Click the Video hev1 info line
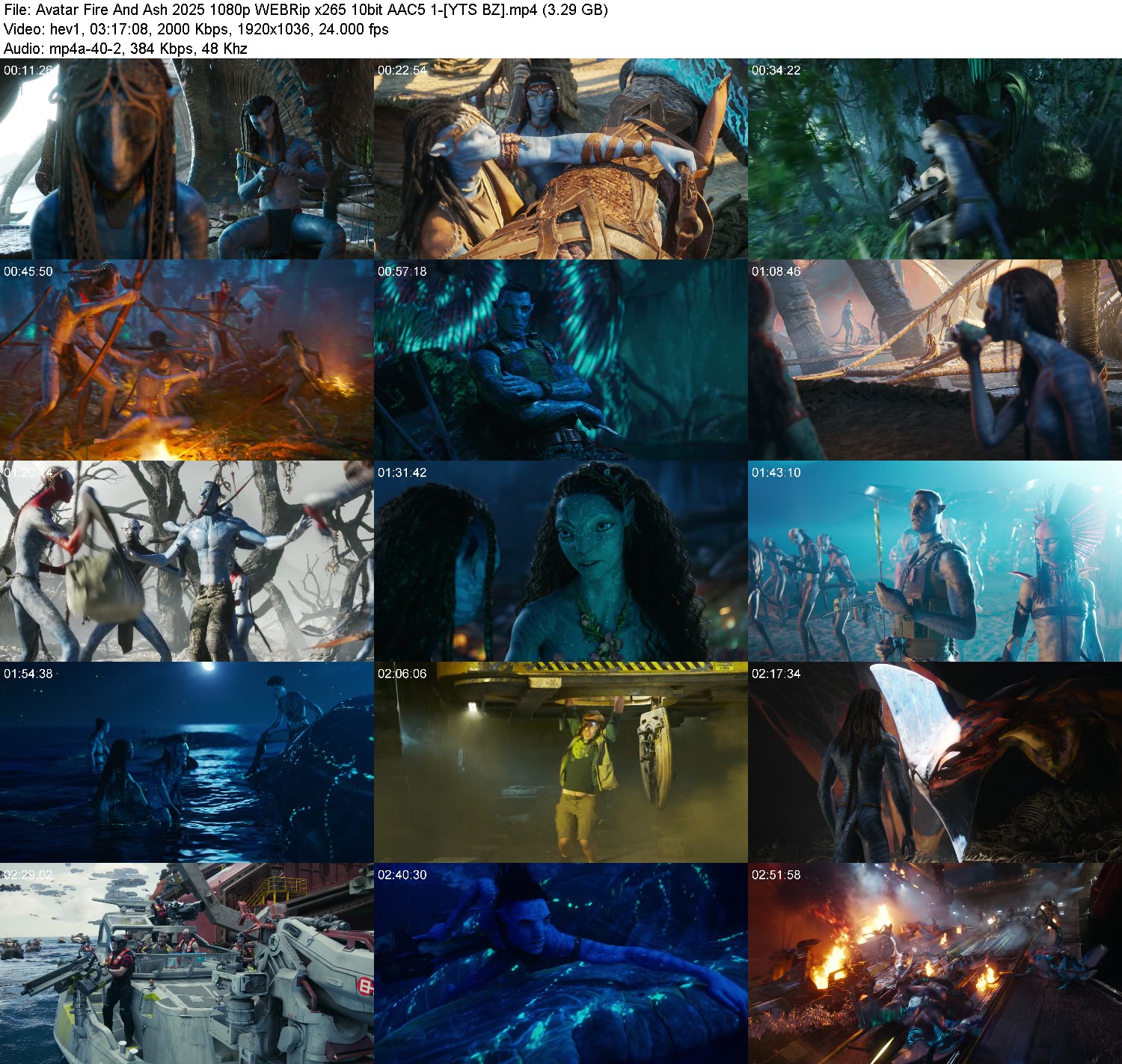 coord(196,29)
